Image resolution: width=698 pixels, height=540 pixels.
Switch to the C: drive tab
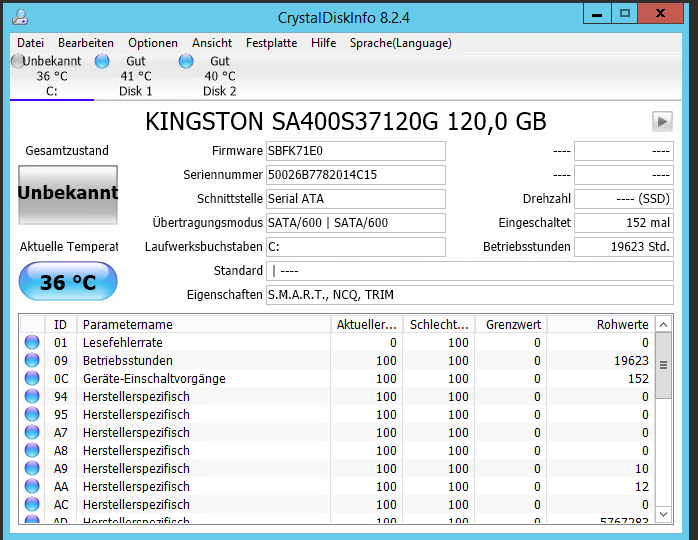tap(52, 76)
